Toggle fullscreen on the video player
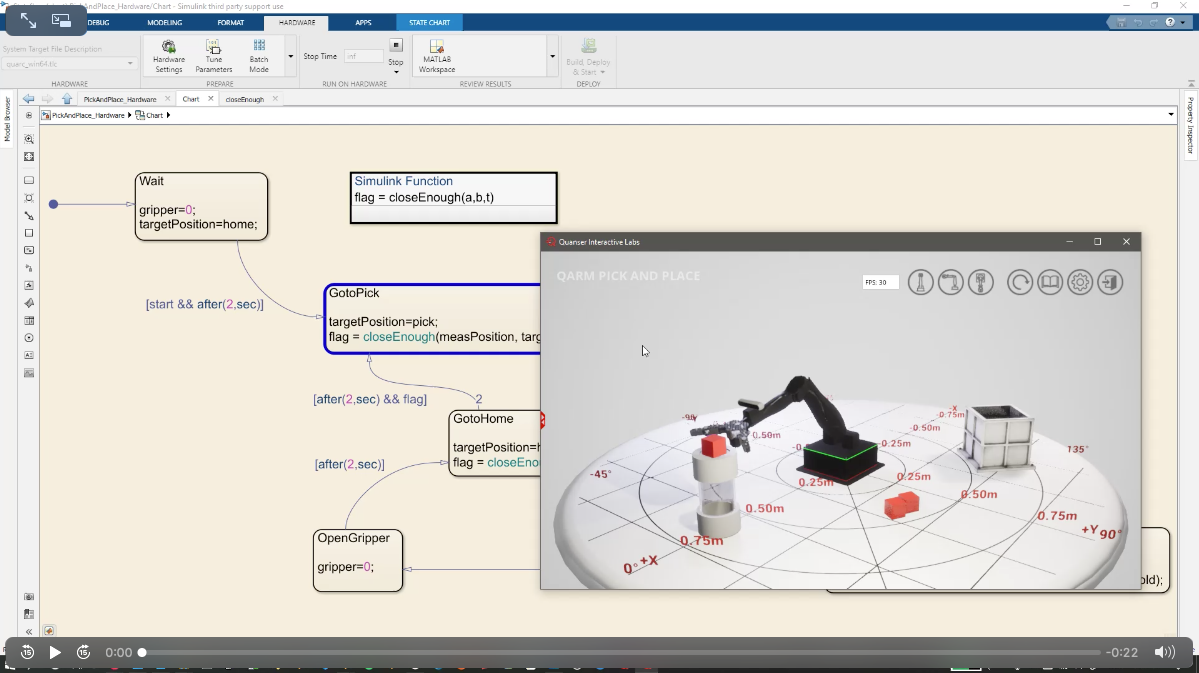 (x=28, y=20)
